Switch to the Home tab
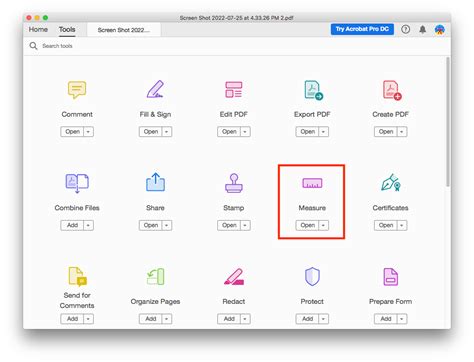This screenshot has width=474, height=362. click(38, 29)
